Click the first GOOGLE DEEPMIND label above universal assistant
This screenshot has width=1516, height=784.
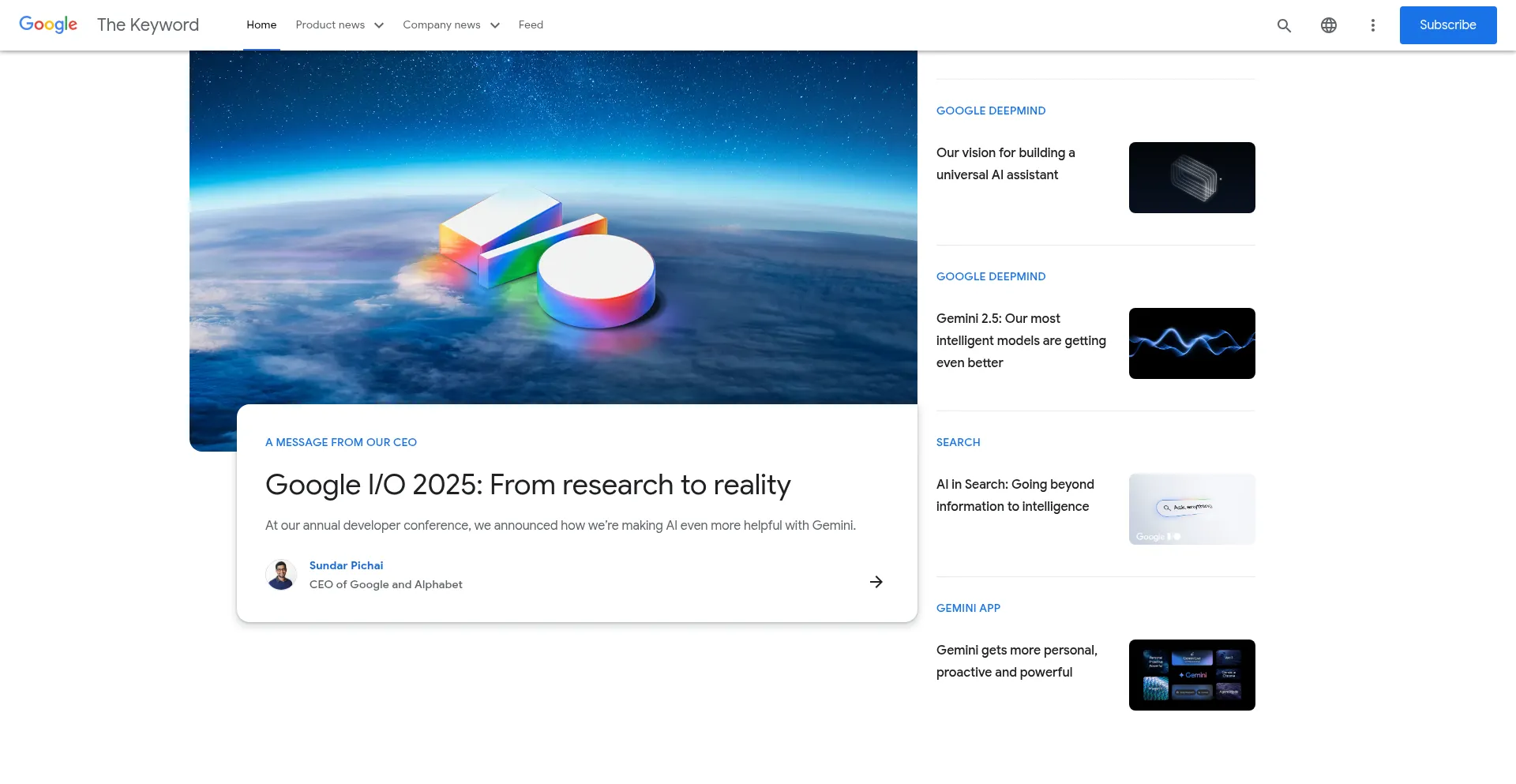pyautogui.click(x=991, y=111)
